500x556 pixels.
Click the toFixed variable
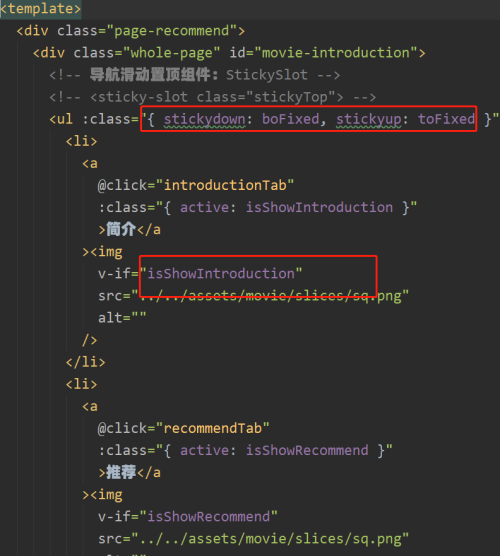(x=446, y=119)
